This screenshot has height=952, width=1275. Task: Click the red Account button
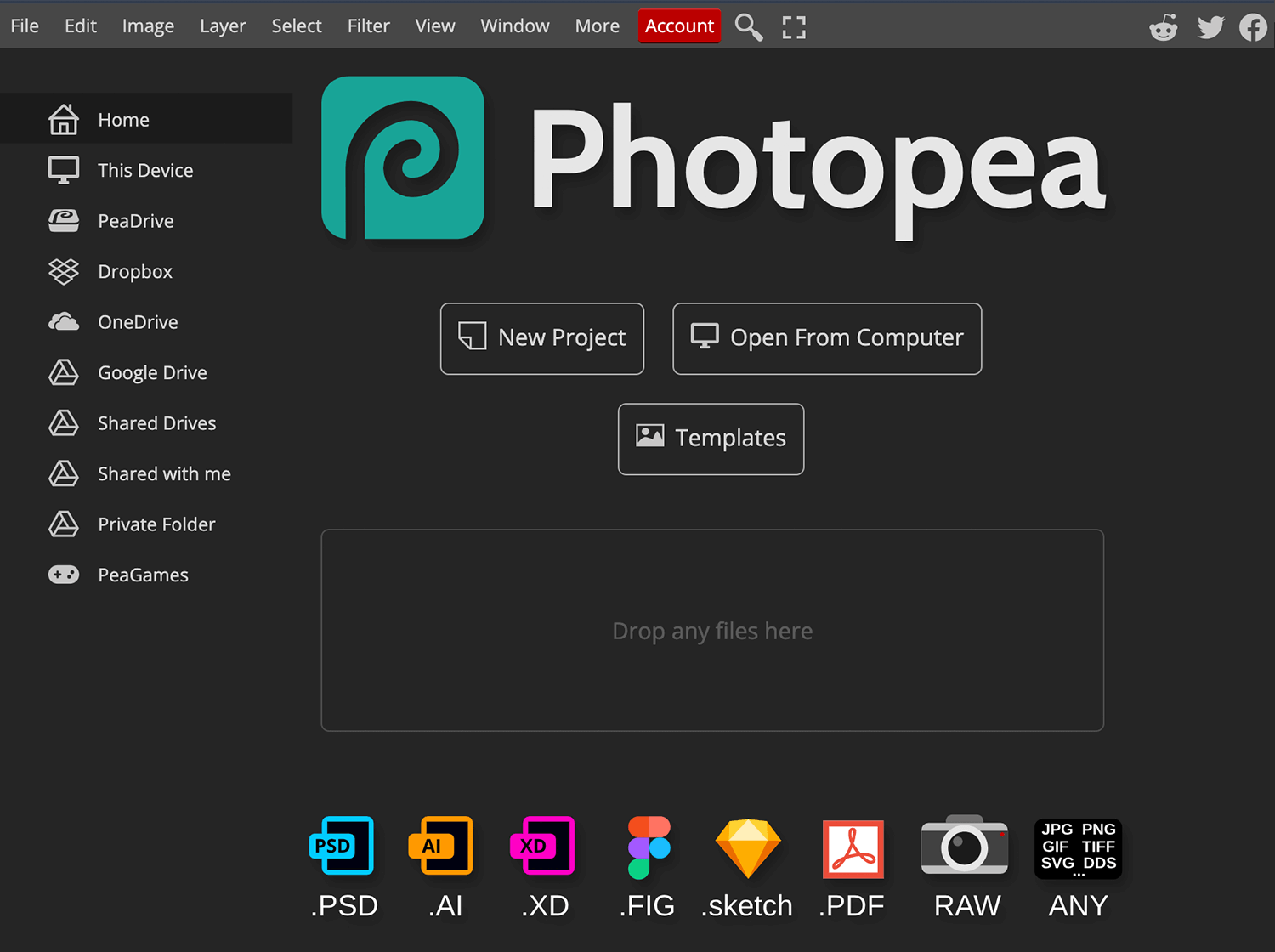tap(679, 26)
